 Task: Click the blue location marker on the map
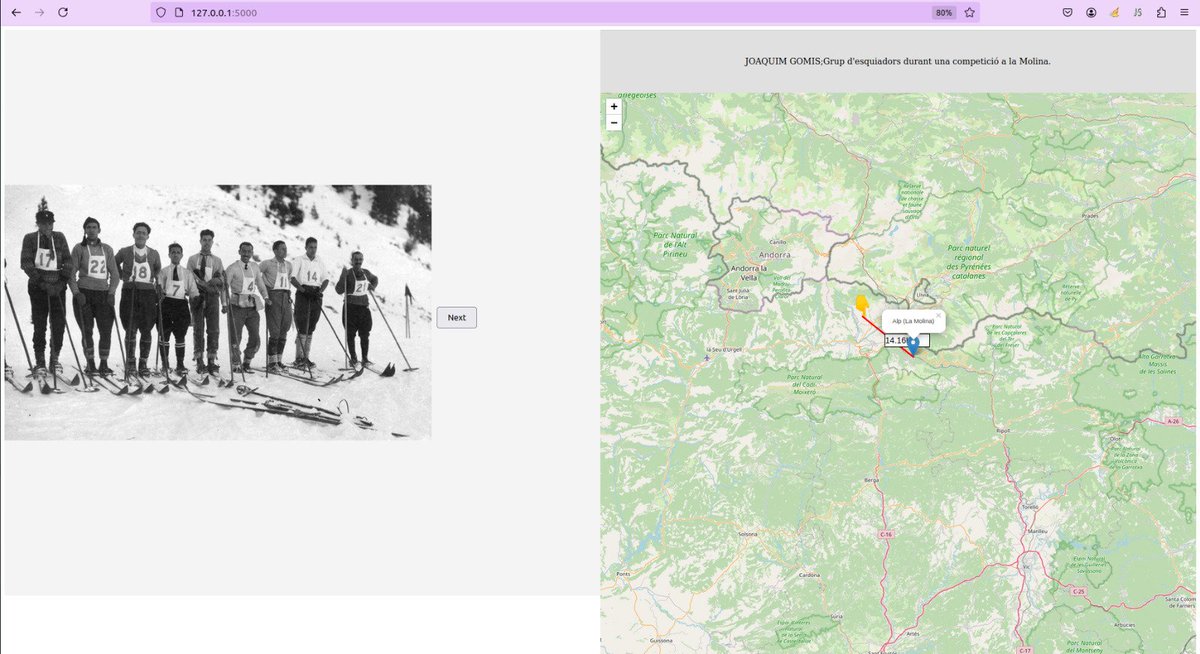pyautogui.click(x=913, y=346)
